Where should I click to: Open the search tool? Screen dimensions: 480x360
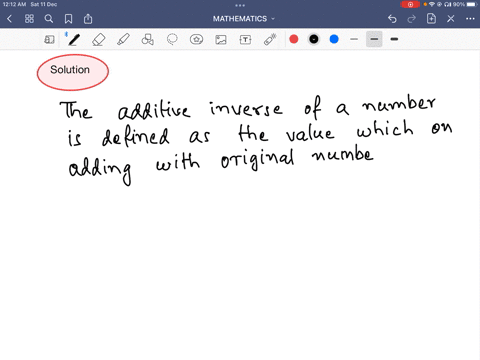click(49, 19)
